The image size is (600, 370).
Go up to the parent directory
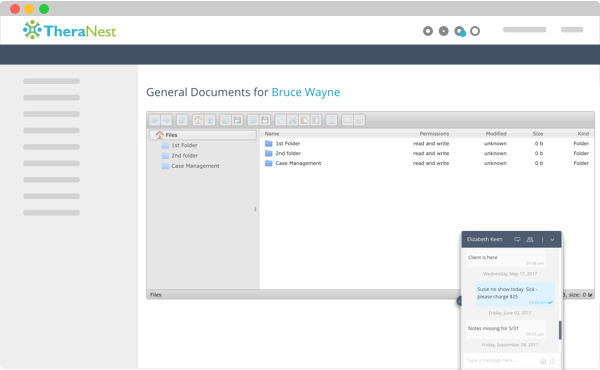[210, 121]
